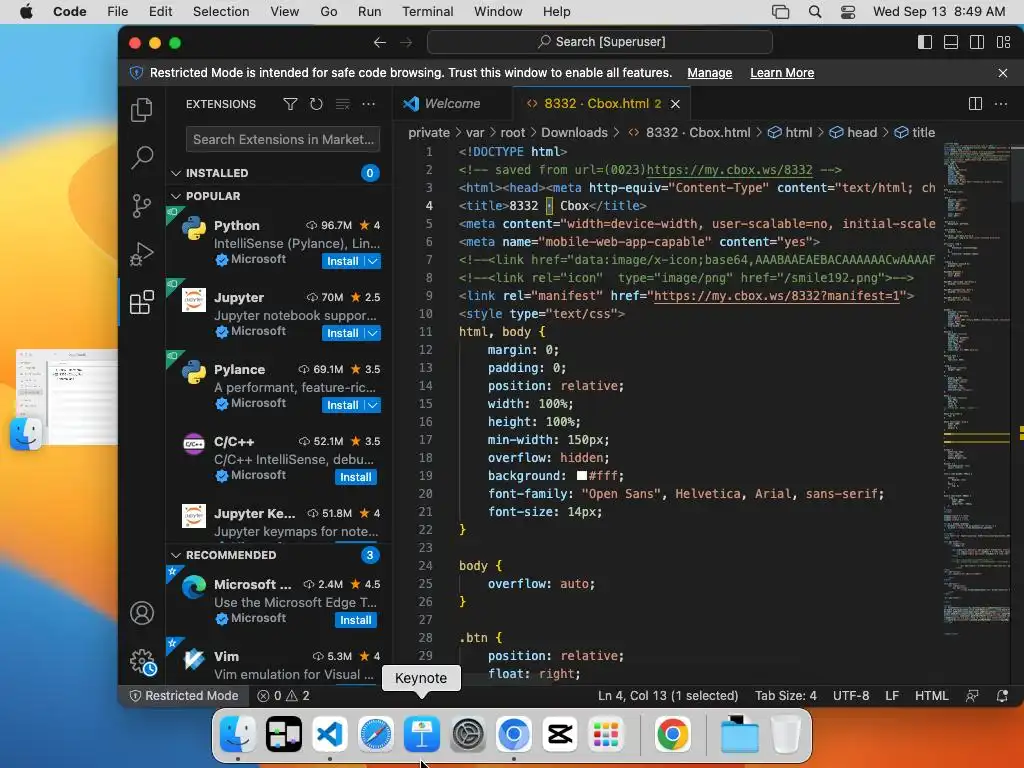
Task: Go back using the left arrow
Action: (x=379, y=42)
